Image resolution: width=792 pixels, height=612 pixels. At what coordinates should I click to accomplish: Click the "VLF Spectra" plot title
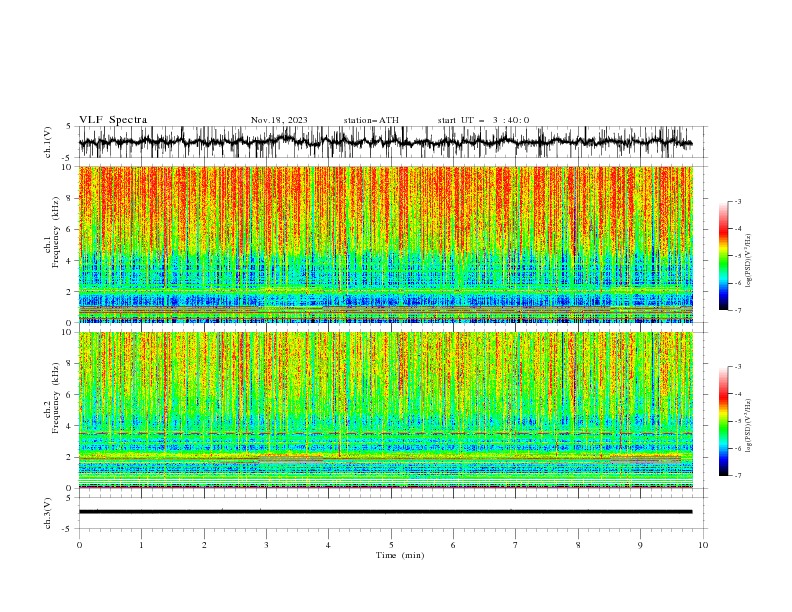click(113, 120)
